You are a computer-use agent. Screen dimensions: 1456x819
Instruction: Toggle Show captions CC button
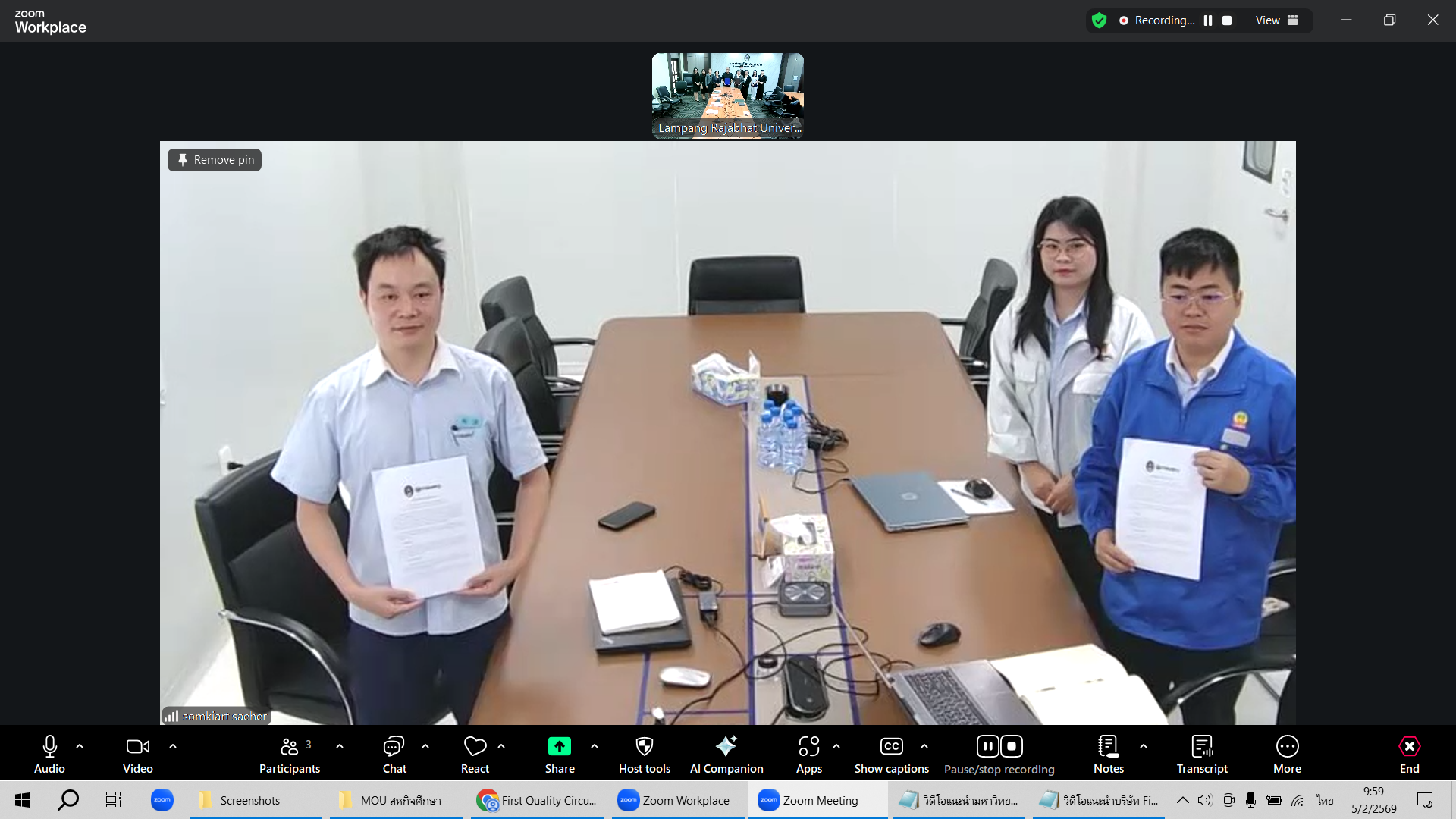(x=891, y=747)
